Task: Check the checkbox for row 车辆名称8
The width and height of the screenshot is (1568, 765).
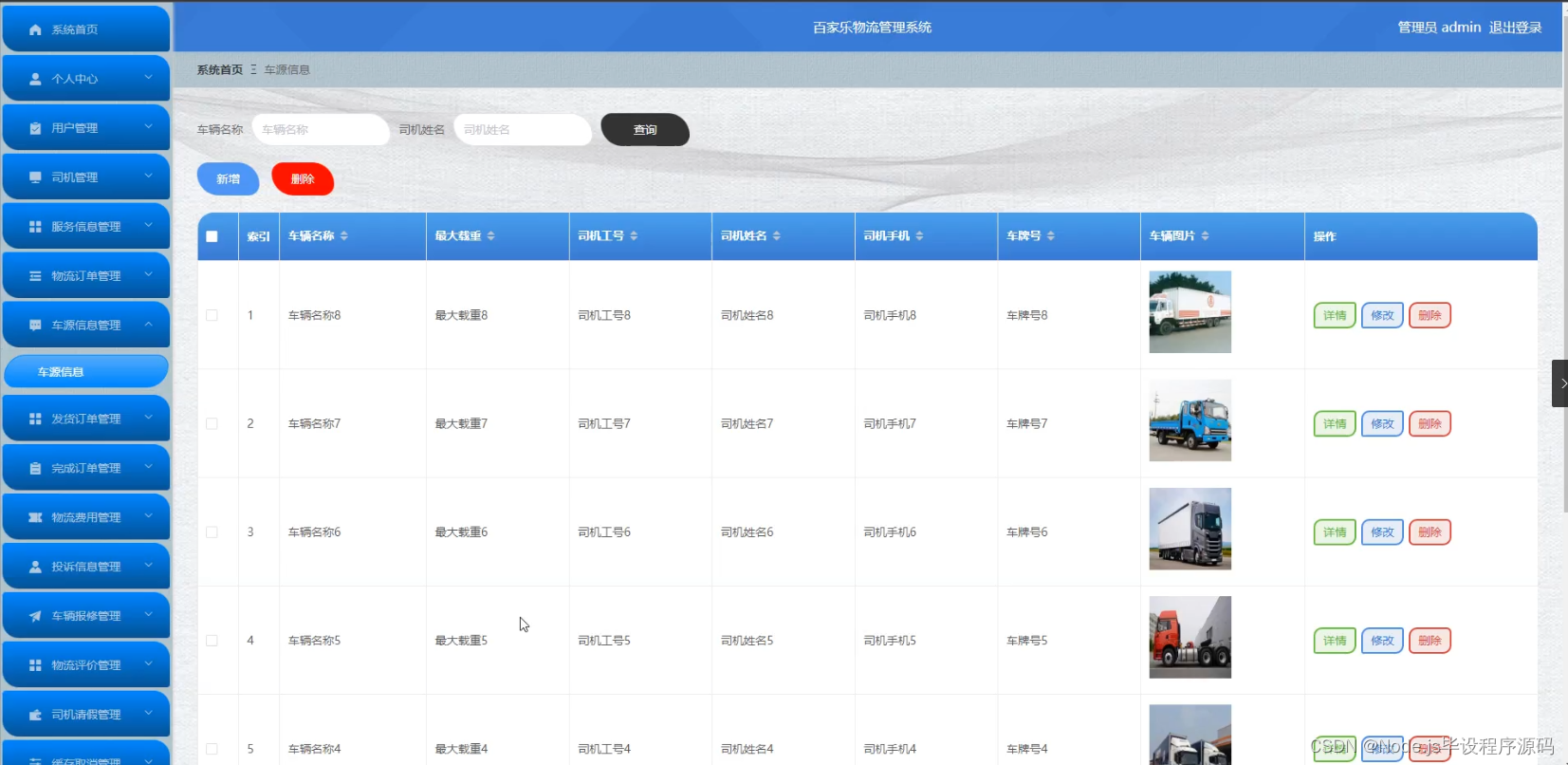Action: pos(212,315)
